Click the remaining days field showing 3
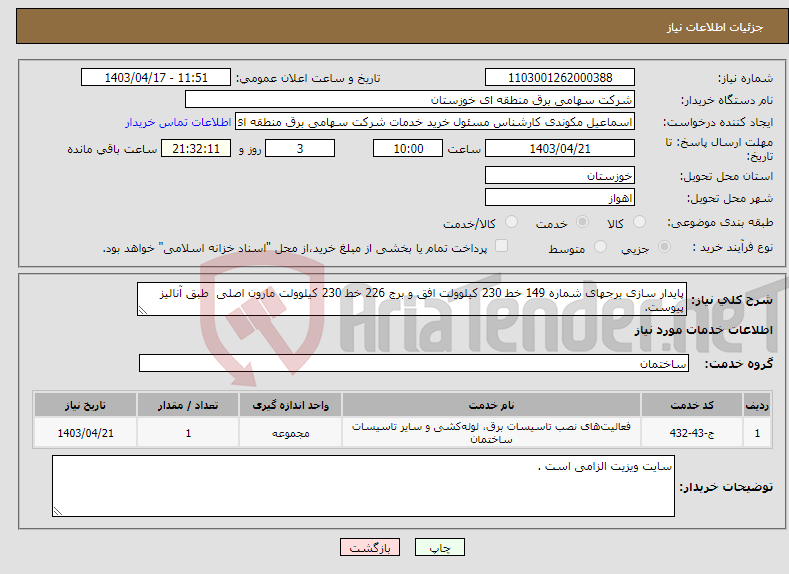Viewport: 789px width, 574px height. click(x=300, y=148)
